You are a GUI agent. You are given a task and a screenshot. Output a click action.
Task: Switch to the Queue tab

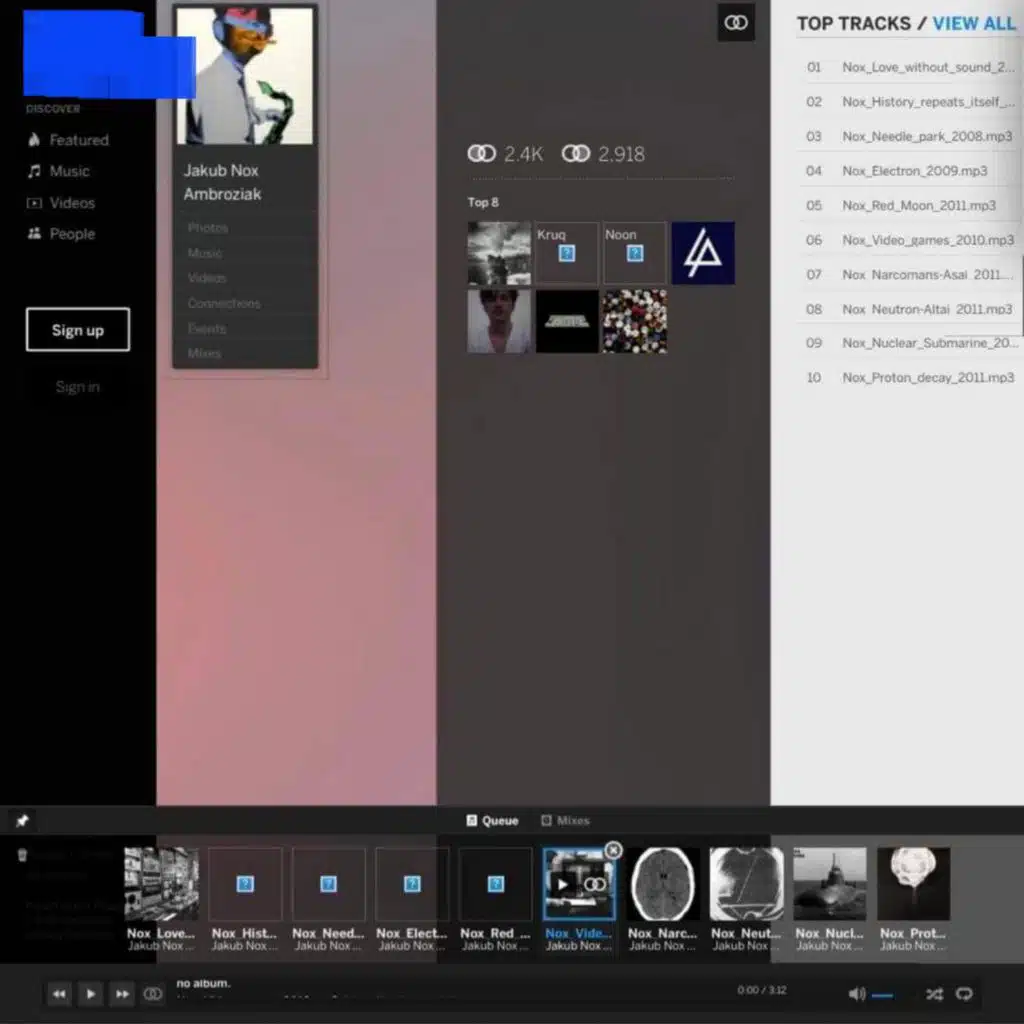pos(492,821)
